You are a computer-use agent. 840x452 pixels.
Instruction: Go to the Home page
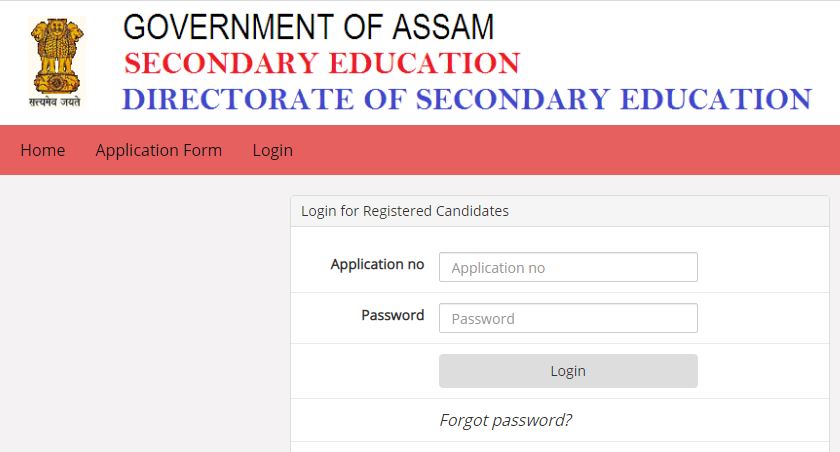click(42, 150)
